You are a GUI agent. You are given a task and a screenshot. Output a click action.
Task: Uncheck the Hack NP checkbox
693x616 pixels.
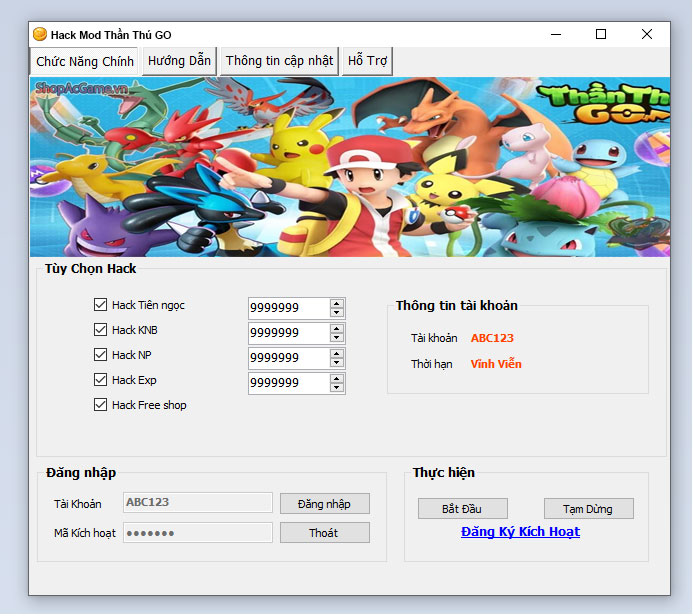coord(100,355)
